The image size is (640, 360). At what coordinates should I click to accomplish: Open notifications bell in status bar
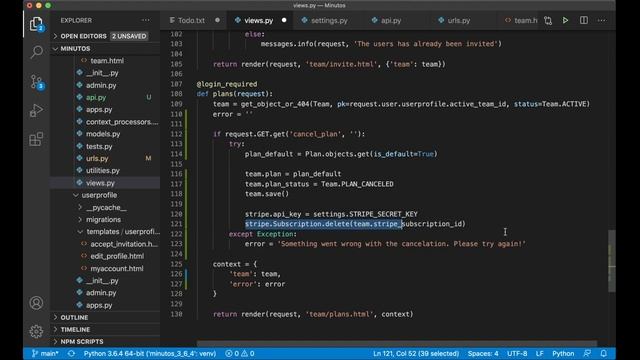tap(604, 353)
